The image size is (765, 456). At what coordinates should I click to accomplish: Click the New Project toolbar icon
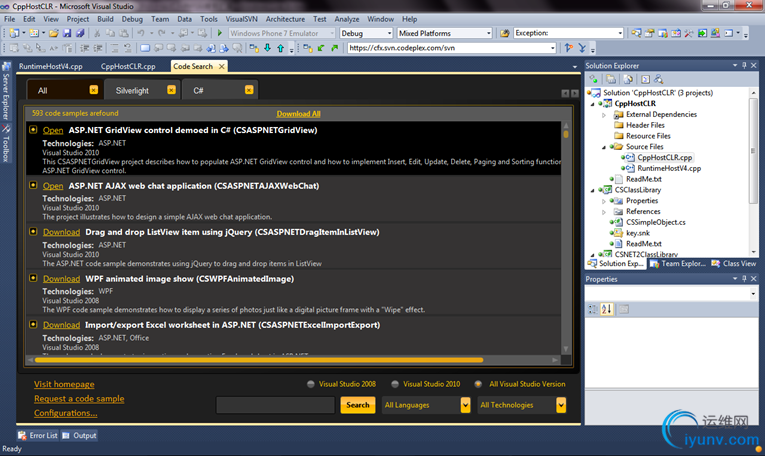tap(14, 33)
